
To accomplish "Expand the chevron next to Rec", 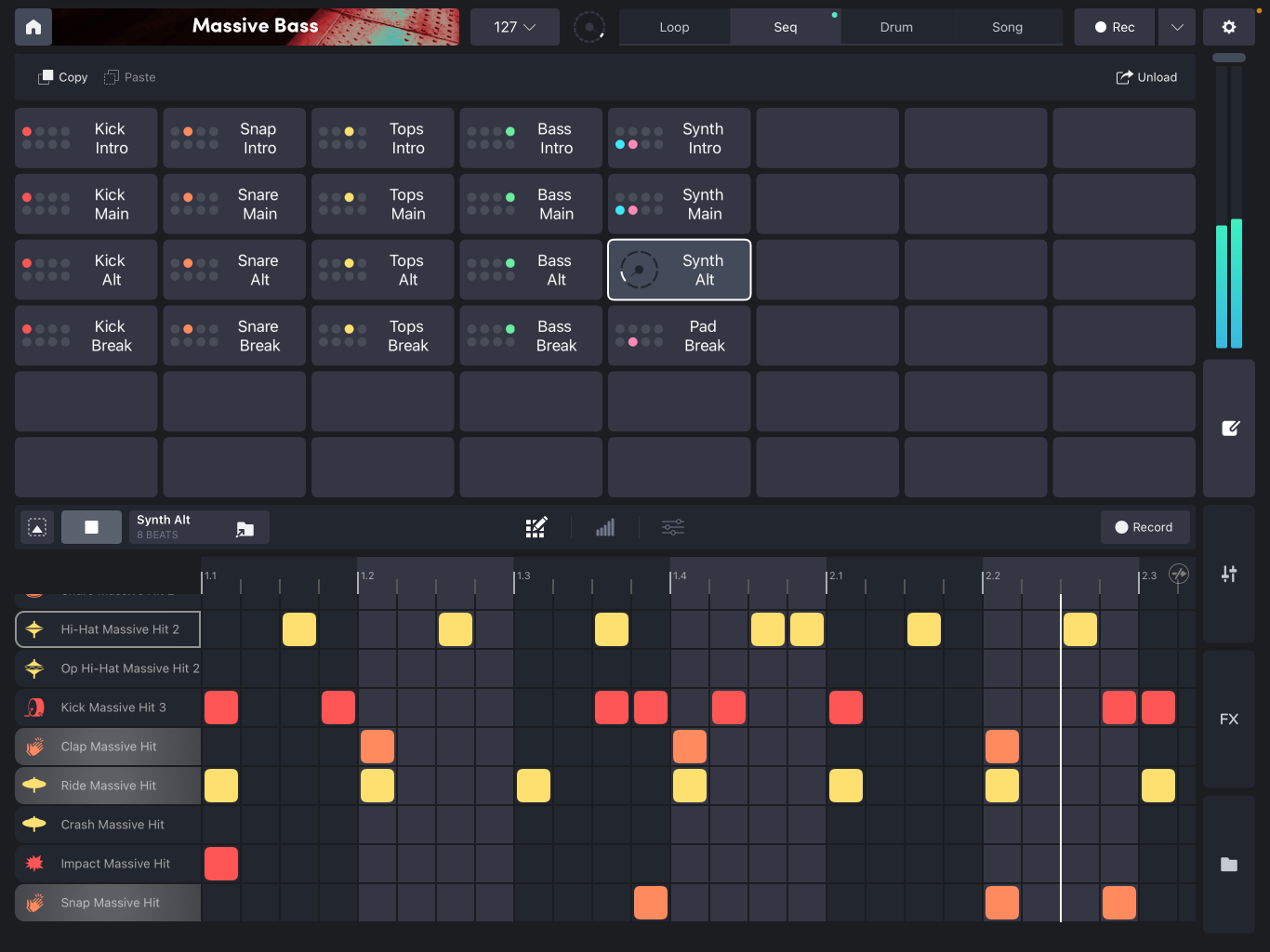I will pyautogui.click(x=1176, y=27).
